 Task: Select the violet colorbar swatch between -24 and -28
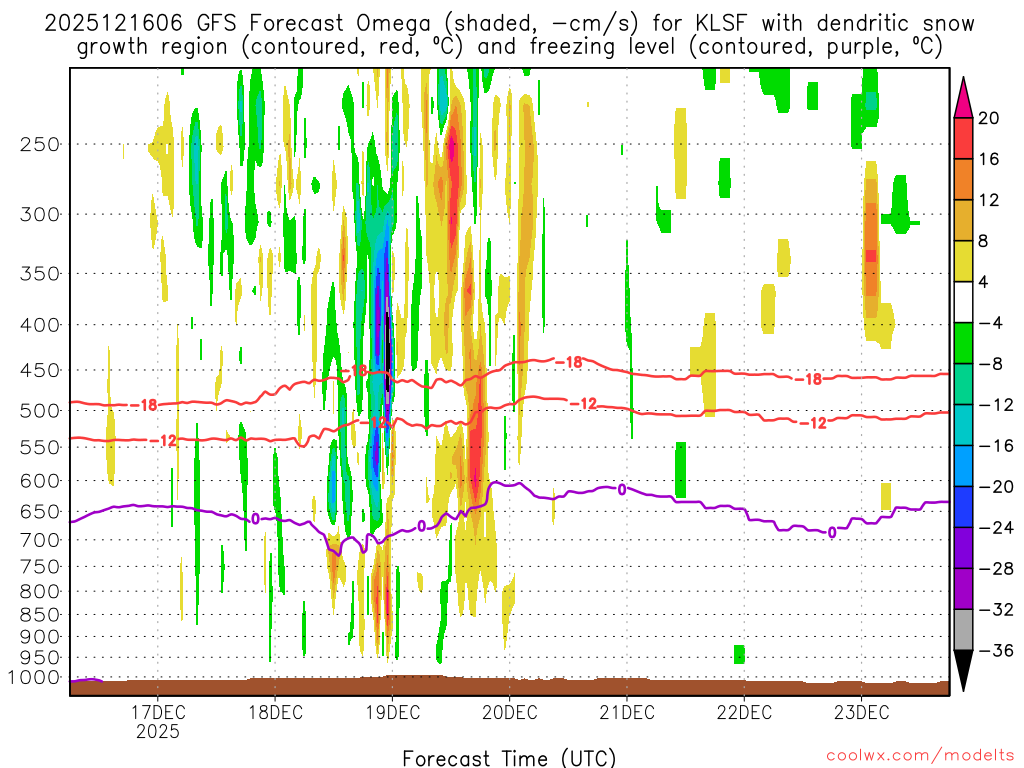click(x=963, y=548)
